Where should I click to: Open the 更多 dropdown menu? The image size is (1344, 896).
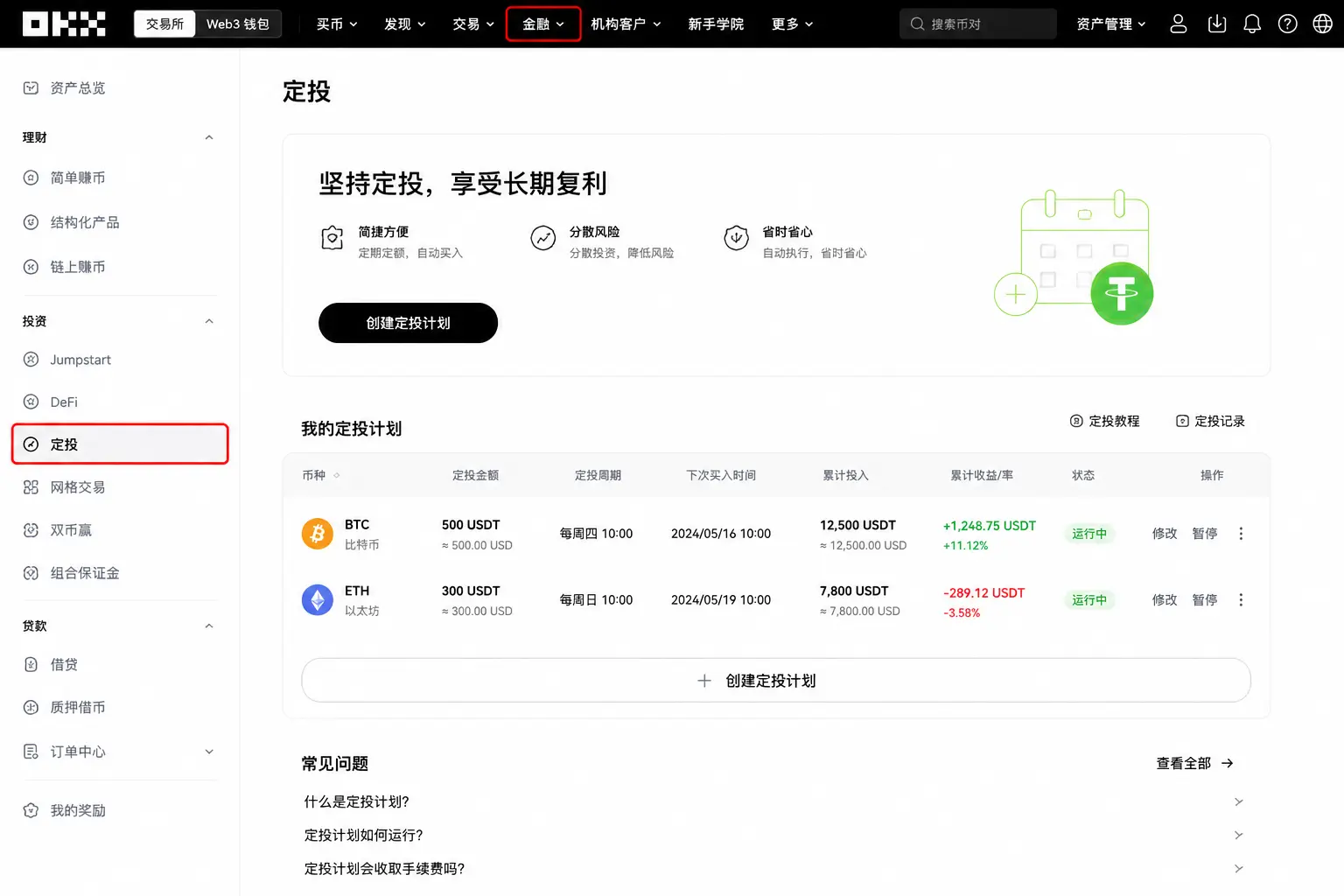[793, 24]
